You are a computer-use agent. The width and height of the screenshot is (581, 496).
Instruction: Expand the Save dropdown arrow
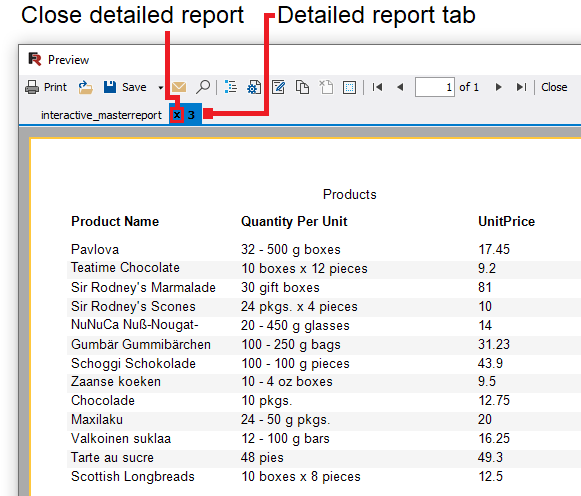pyautogui.click(x=160, y=88)
